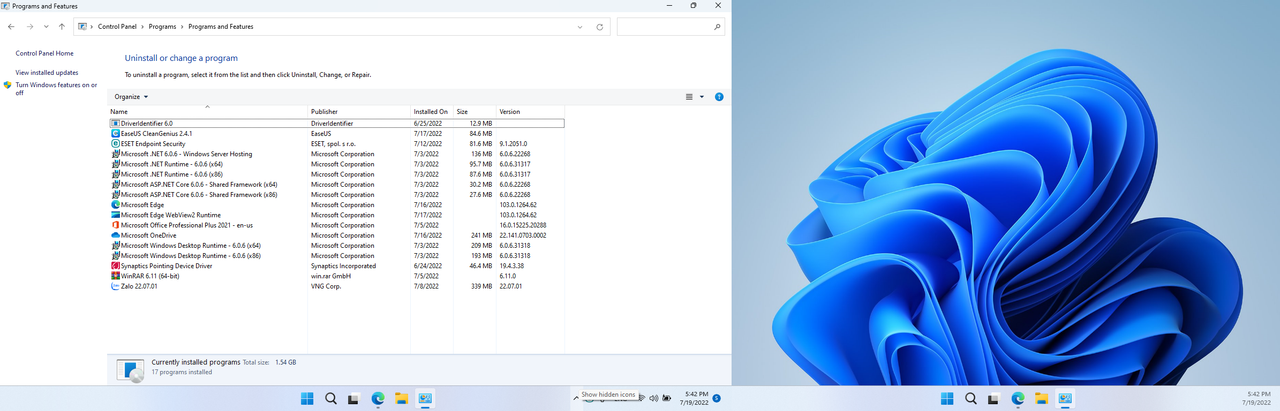The image size is (1280, 411).
Task: Go up one level with Up arrow
Action: 62,27
